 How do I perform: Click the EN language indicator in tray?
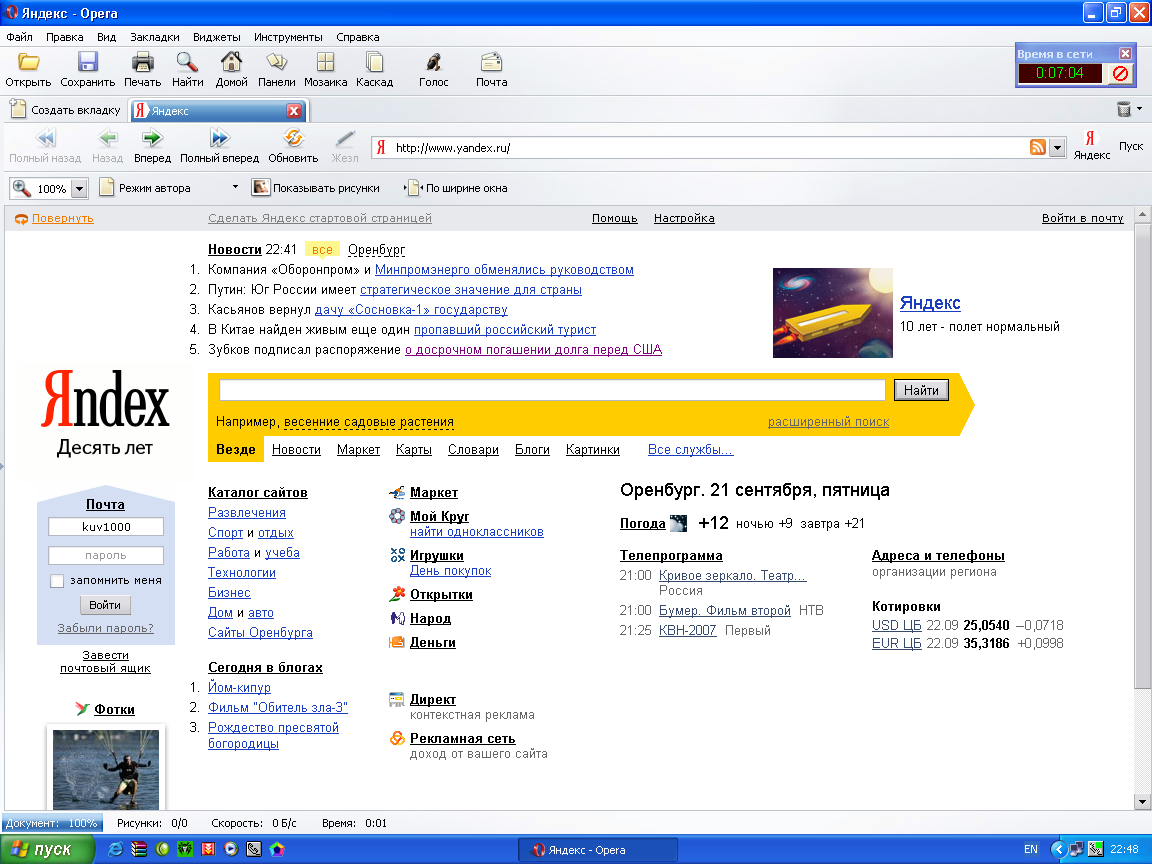point(1031,849)
